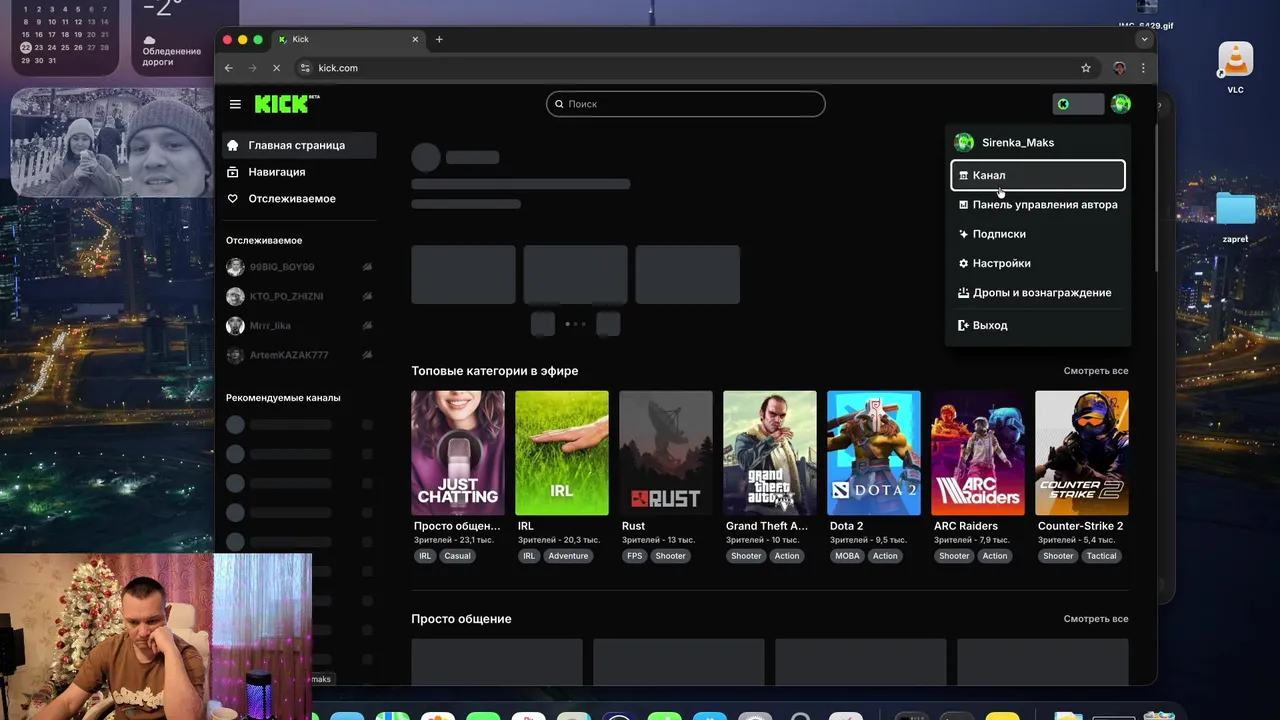Open the zapret folder on desktop
The height and width of the screenshot is (720, 1280).
[1235, 217]
